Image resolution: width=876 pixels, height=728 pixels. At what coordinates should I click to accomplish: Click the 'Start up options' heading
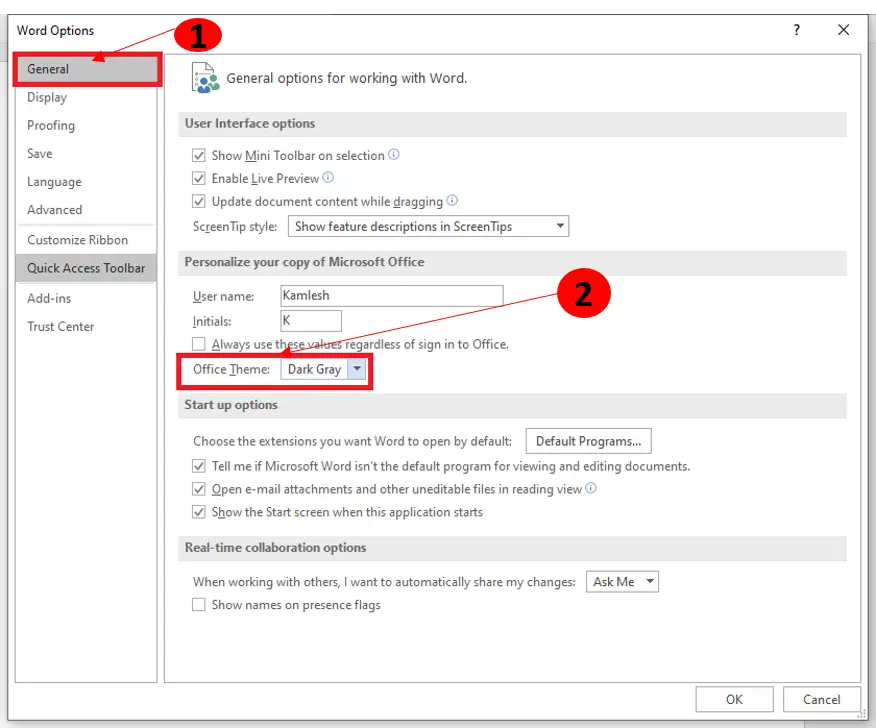(231, 405)
